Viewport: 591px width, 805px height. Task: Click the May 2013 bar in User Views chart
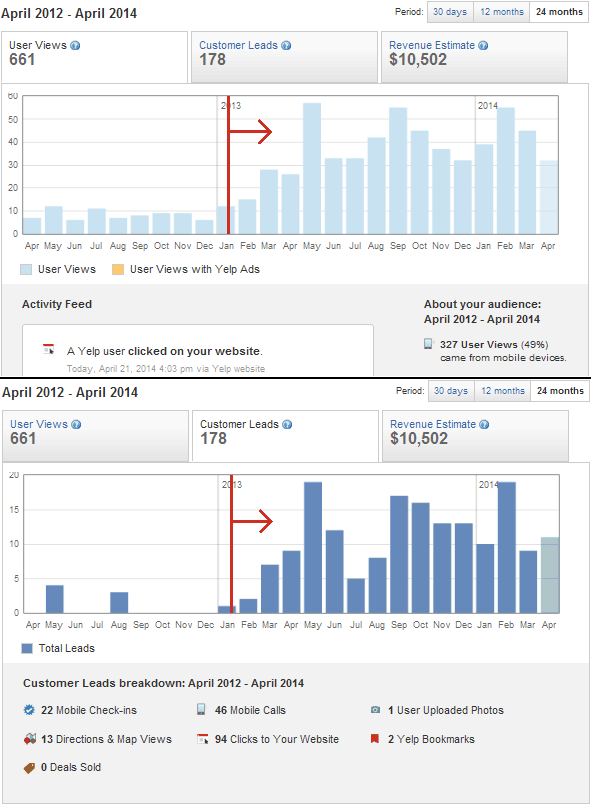(x=312, y=168)
